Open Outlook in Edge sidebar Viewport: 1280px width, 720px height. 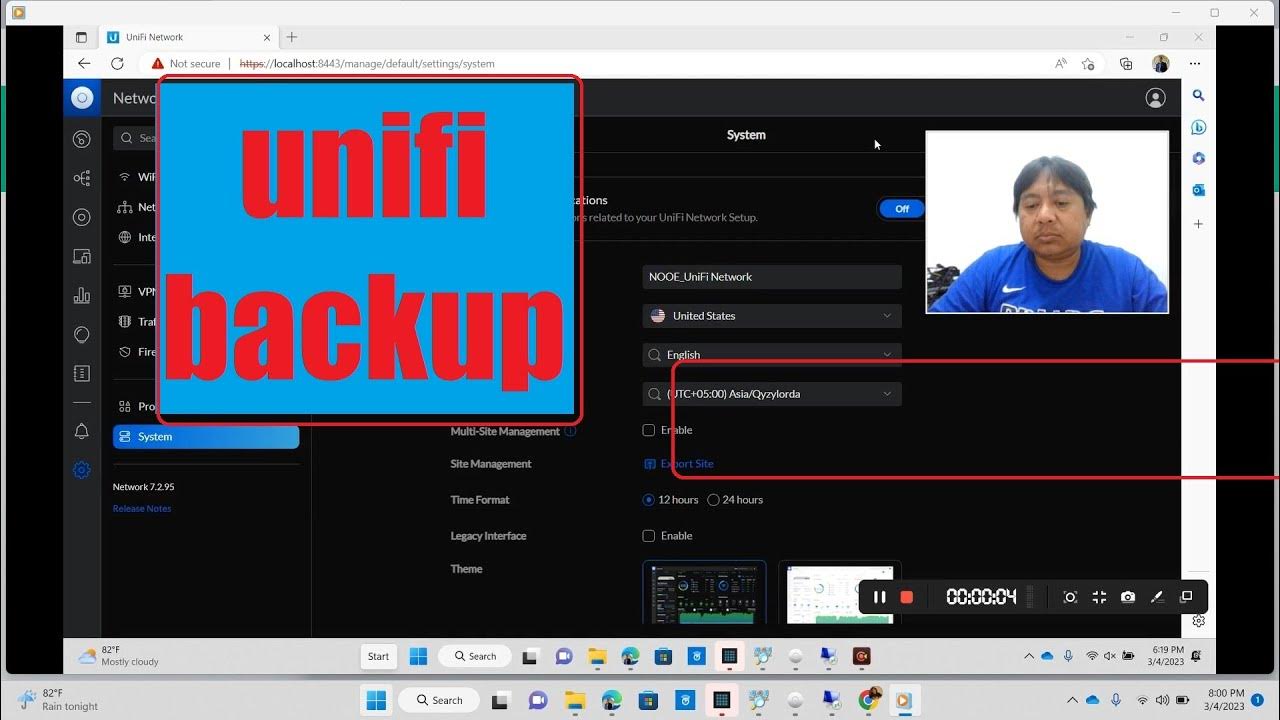1198,190
